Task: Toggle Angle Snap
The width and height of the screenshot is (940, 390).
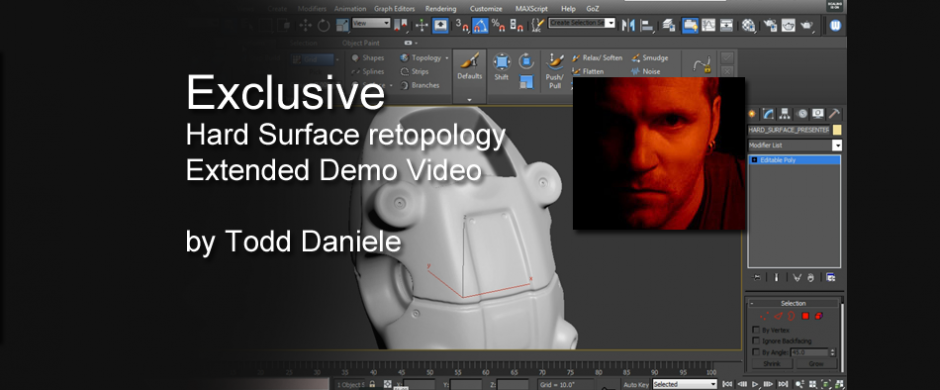Action: tap(480, 25)
